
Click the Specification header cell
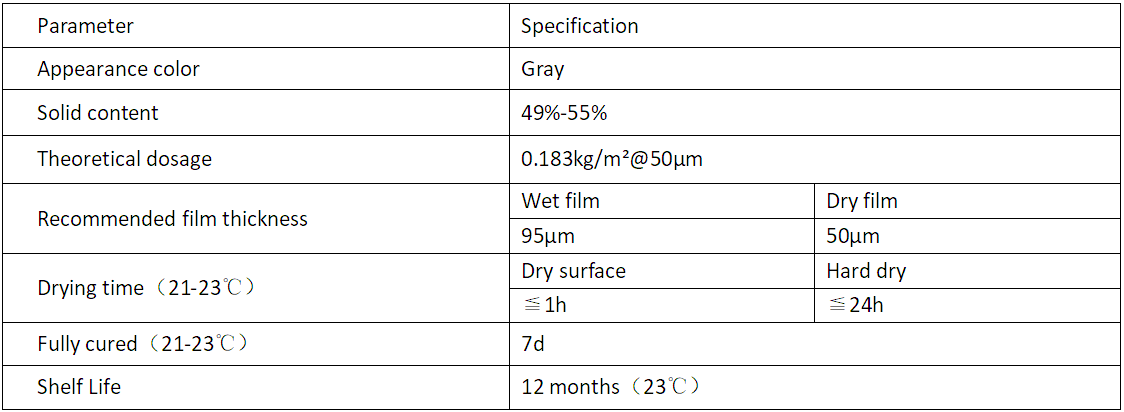pyautogui.click(x=816, y=26)
